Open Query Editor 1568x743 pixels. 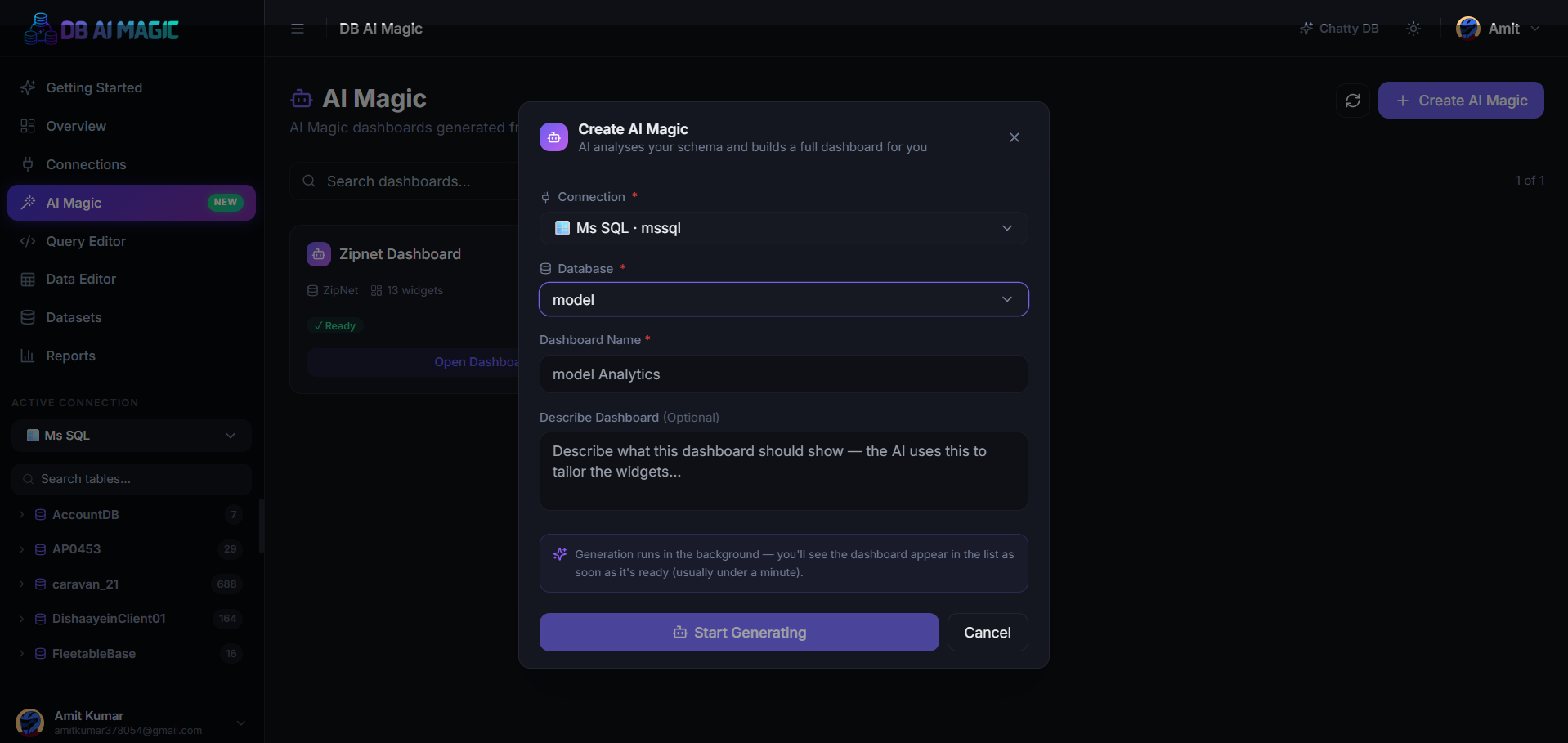[x=132, y=241]
